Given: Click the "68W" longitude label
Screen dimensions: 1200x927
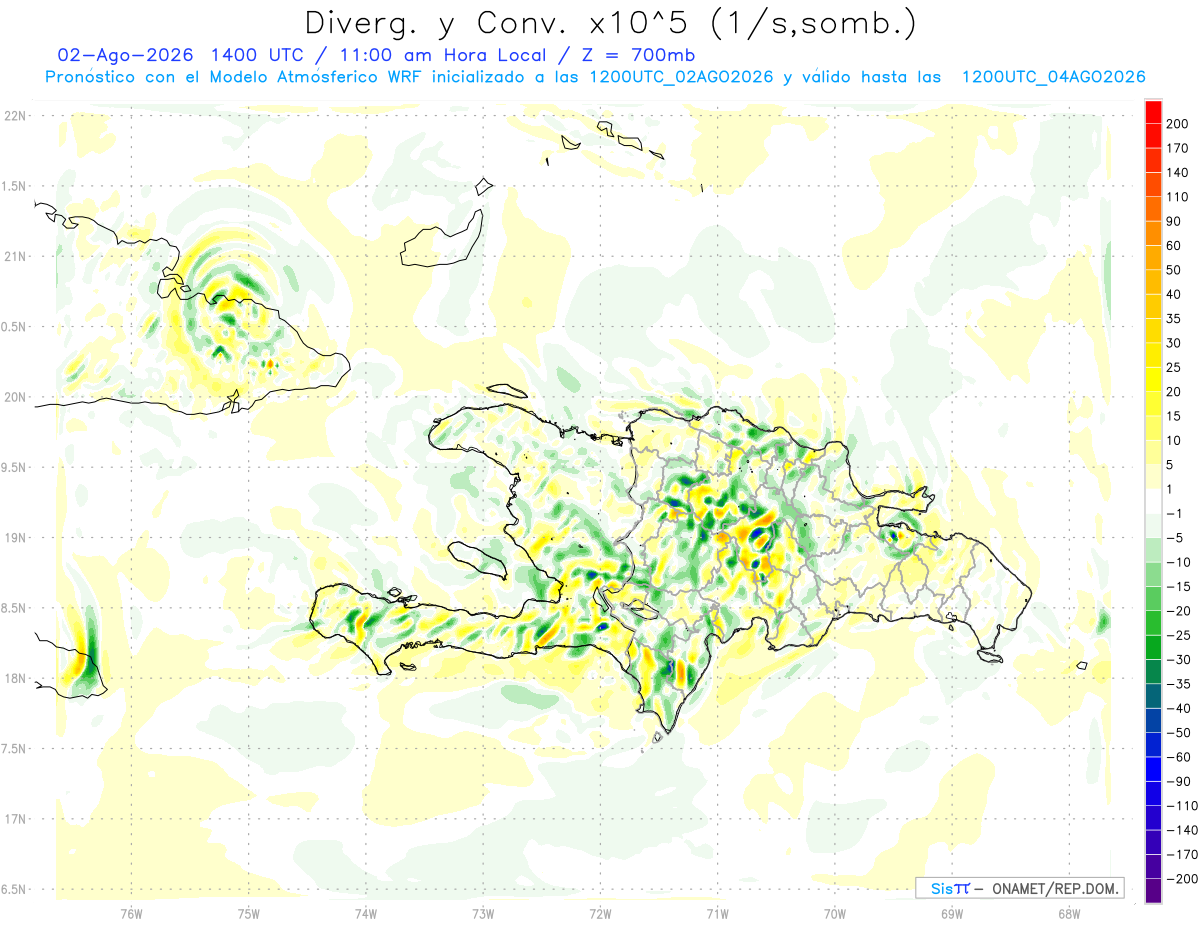Looking at the screenshot, I should point(1069,914).
